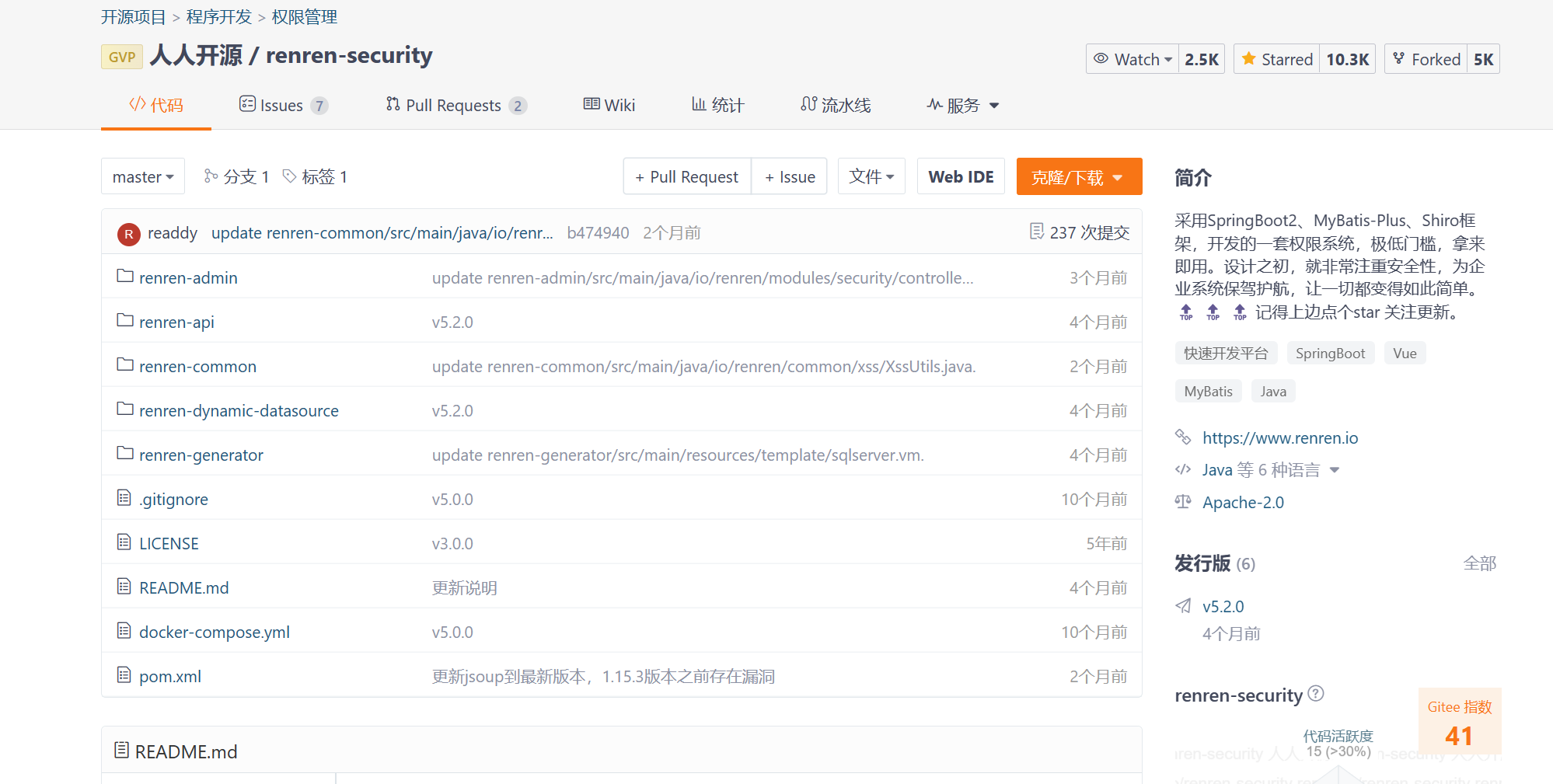Switch to the Pull Requests tab
The width and height of the screenshot is (1553, 784).
456,105
